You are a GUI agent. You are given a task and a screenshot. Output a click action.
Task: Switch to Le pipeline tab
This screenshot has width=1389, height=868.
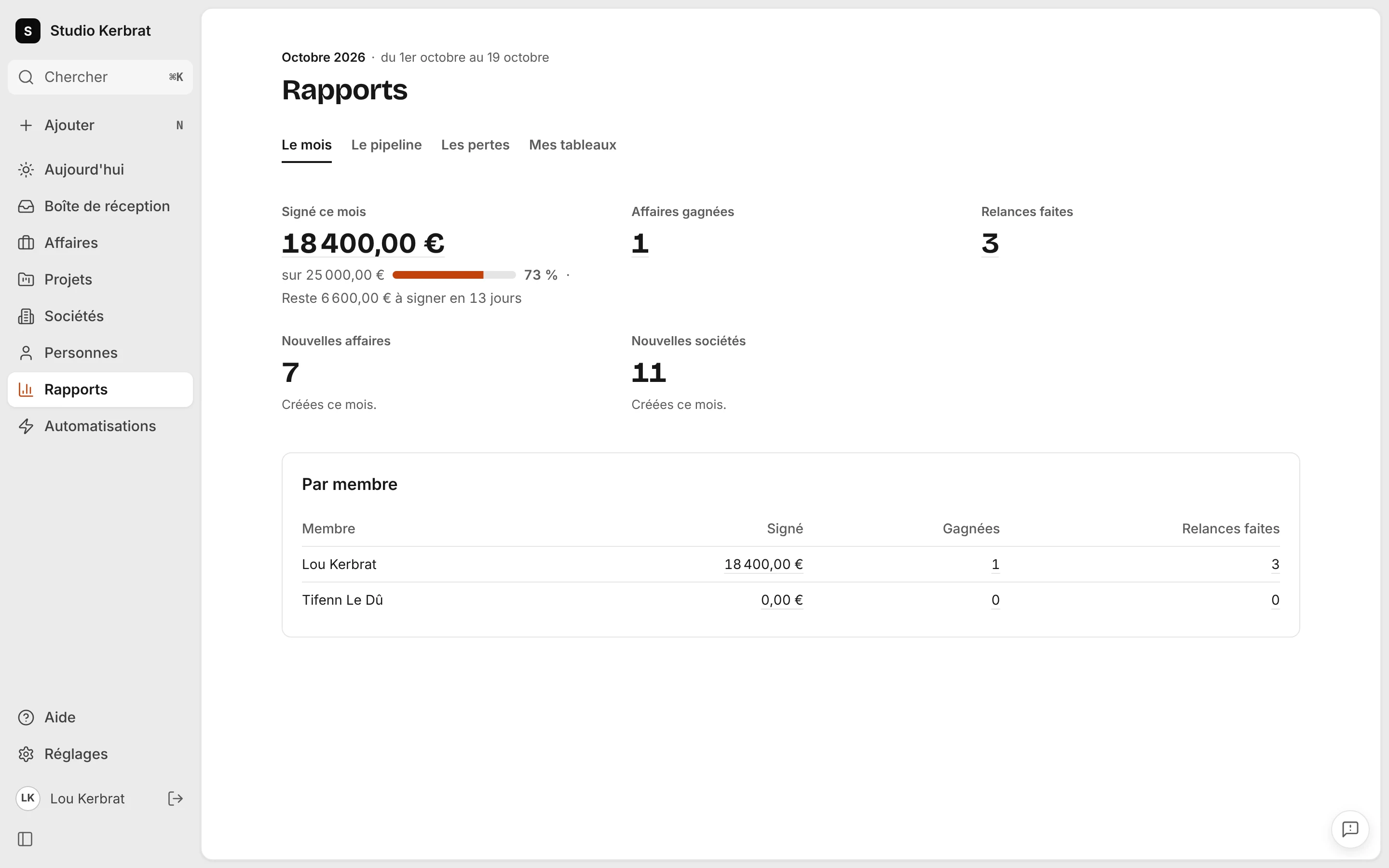click(x=386, y=145)
